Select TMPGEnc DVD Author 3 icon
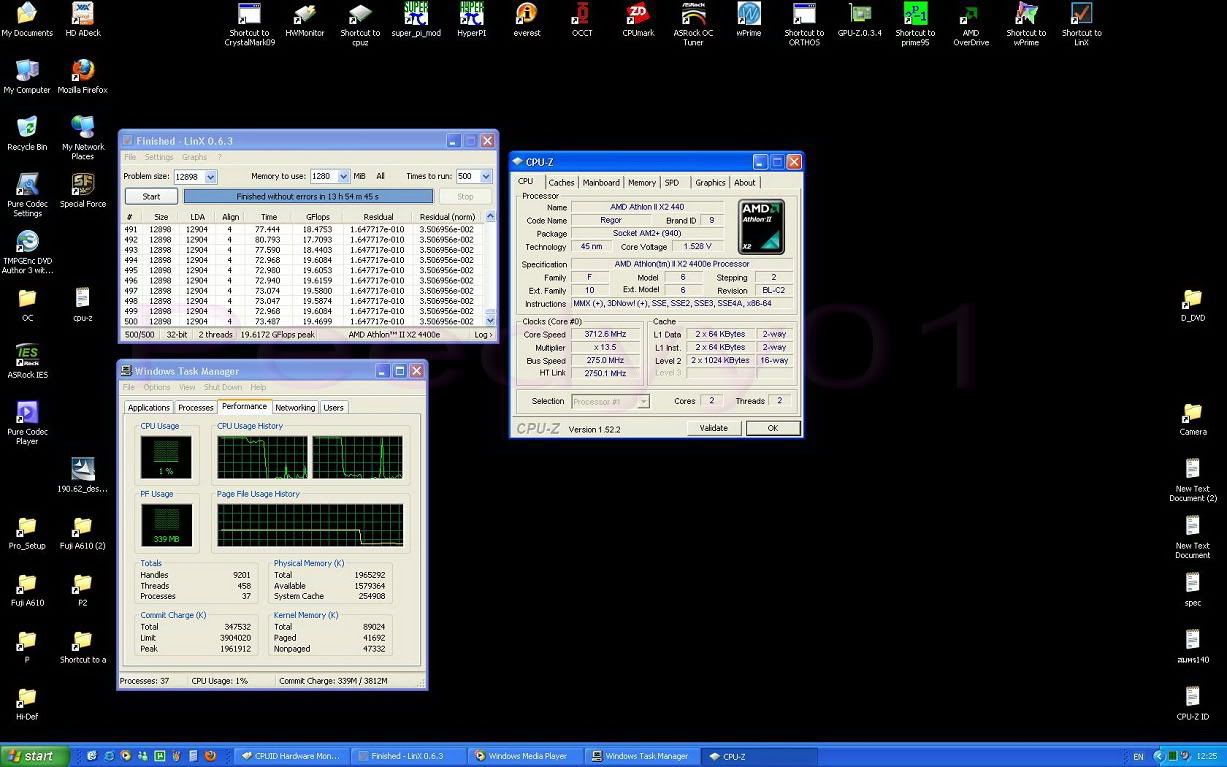Viewport: 1227px width, 767px height. pos(27,253)
